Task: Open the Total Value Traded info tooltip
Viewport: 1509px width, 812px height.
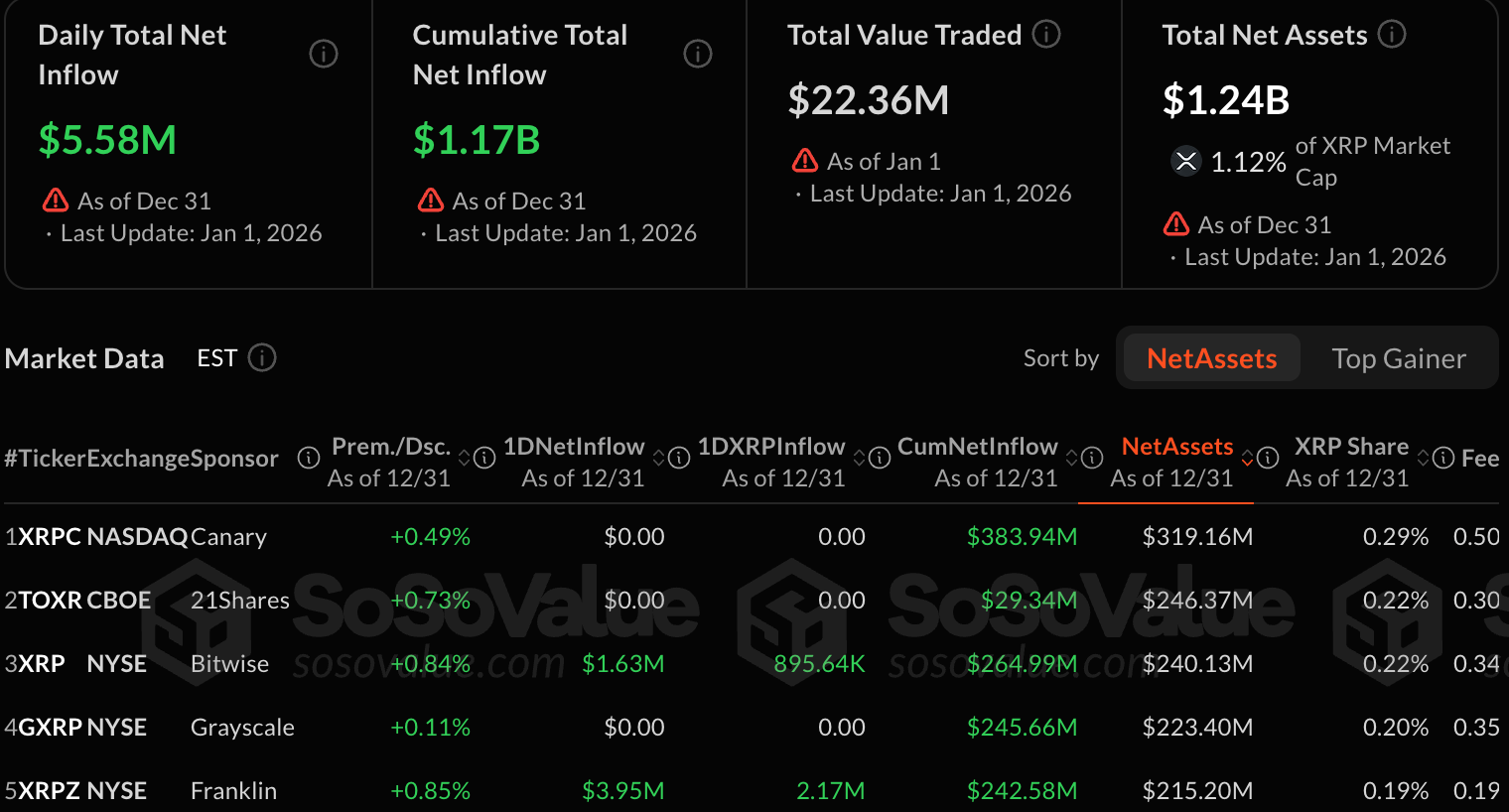Action: [1046, 35]
